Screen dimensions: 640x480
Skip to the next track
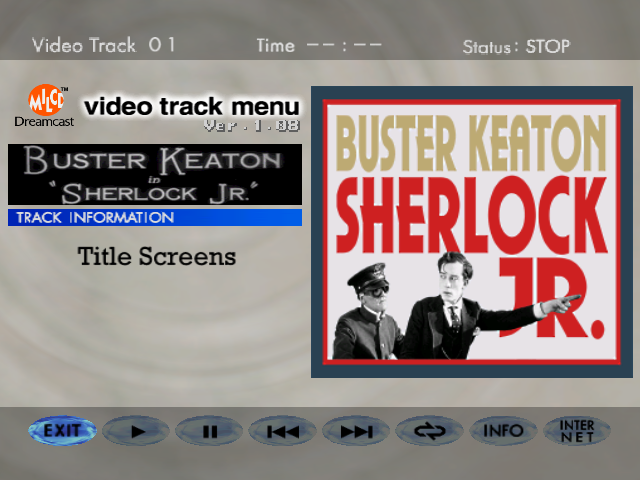[x=356, y=431]
